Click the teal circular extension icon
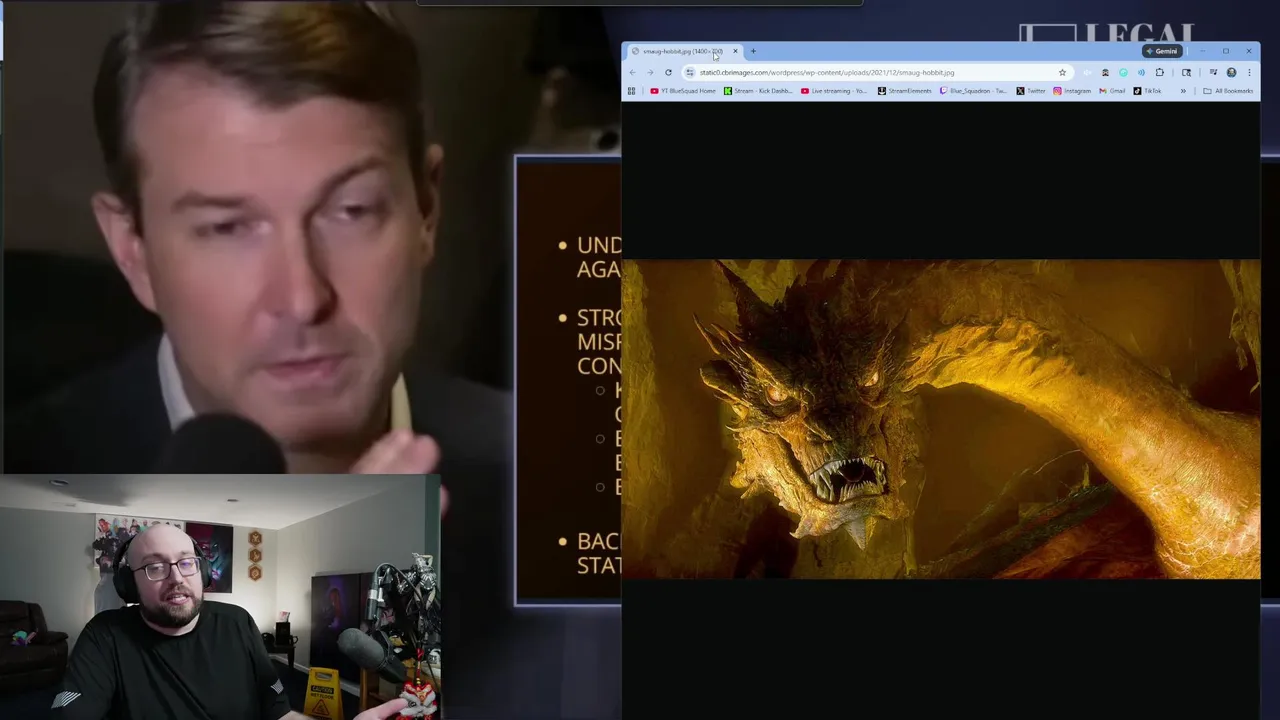 pos(1123,72)
